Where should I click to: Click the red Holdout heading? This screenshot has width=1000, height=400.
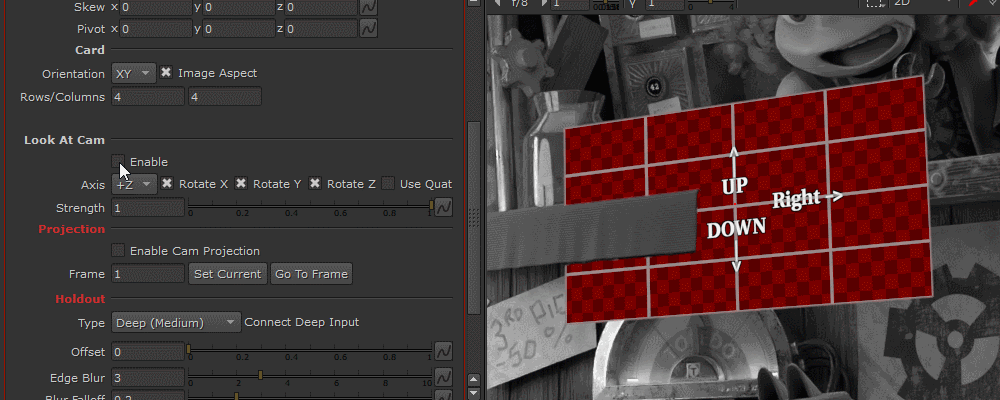tap(80, 298)
